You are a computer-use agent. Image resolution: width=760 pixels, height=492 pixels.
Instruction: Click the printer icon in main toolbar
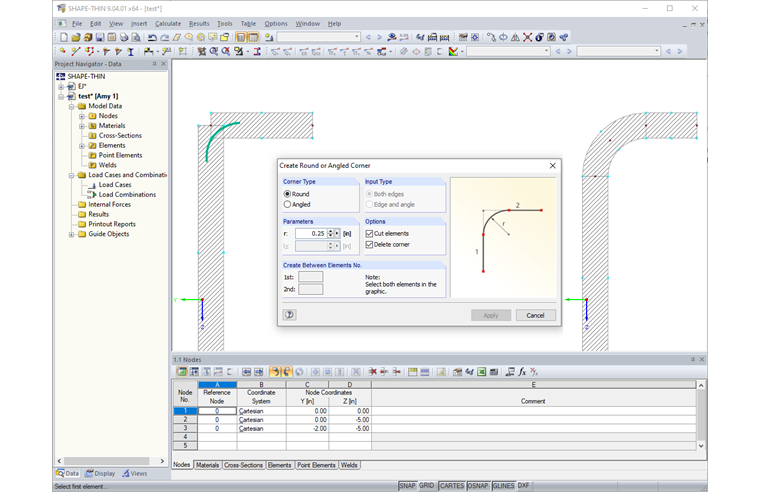(124, 37)
